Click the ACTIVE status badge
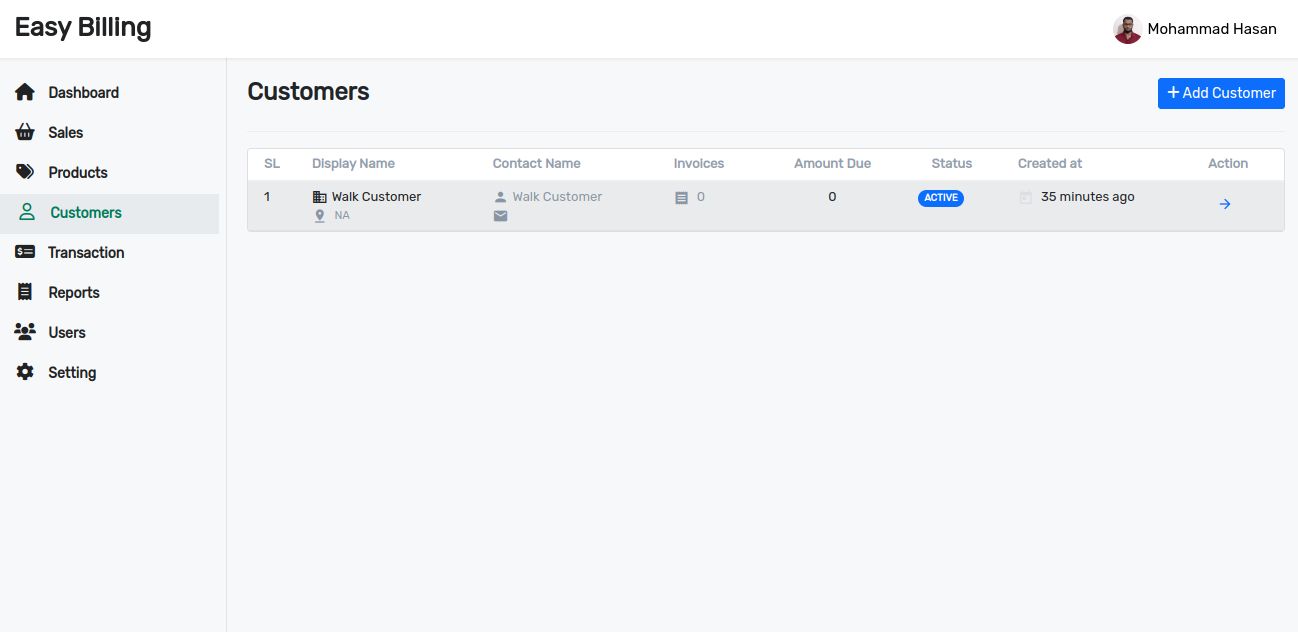Screen dimensions: 1298x632 [x=941, y=198]
